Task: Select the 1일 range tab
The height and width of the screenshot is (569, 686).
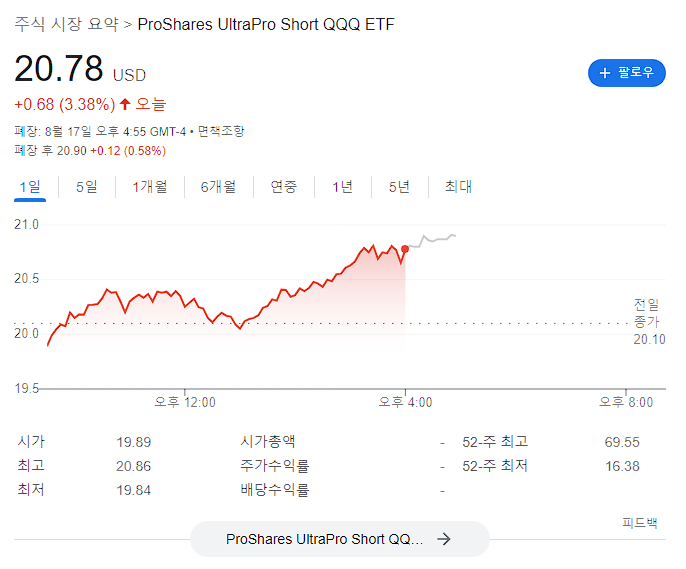Action: pyautogui.click(x=30, y=187)
